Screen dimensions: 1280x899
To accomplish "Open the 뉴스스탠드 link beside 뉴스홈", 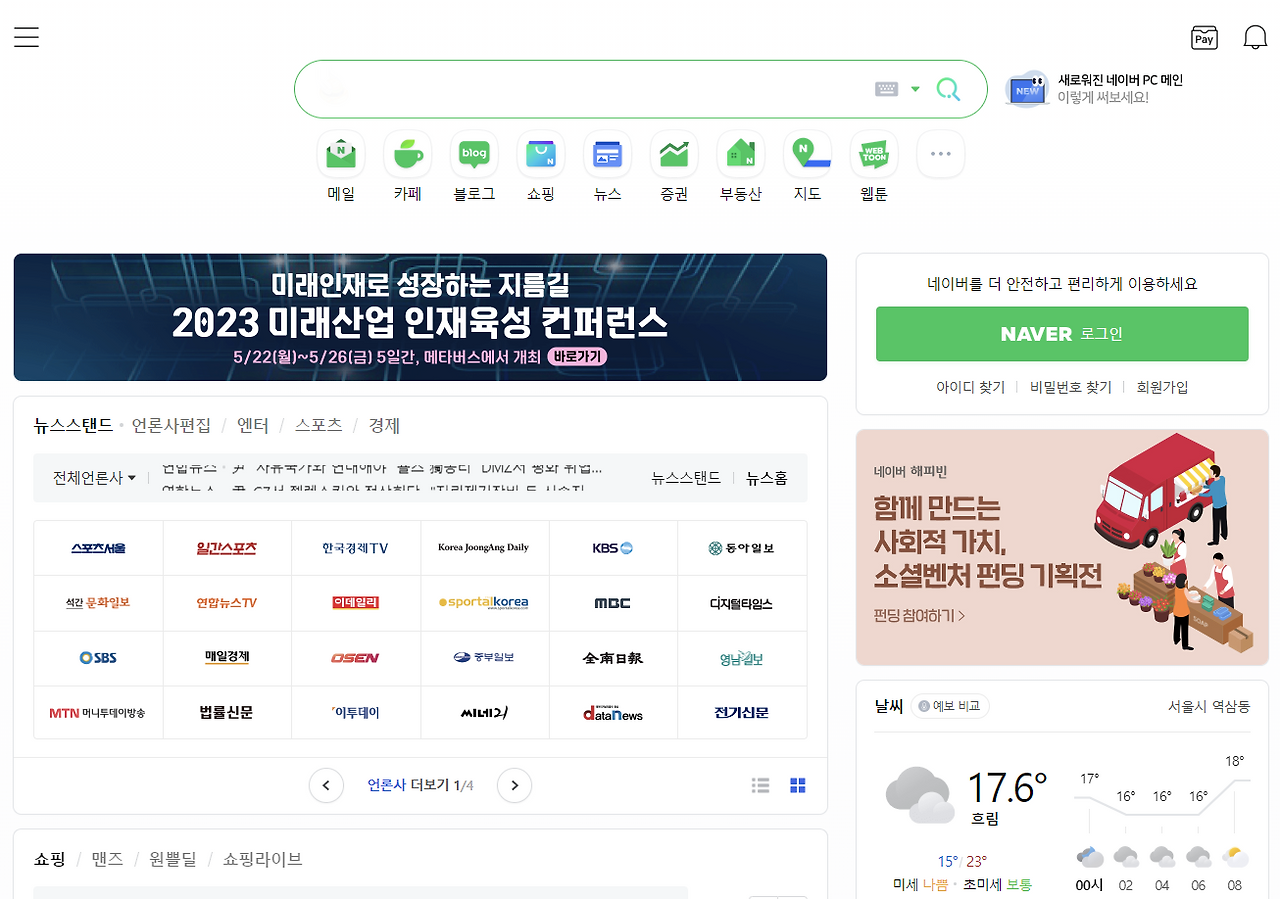I will click(686, 478).
